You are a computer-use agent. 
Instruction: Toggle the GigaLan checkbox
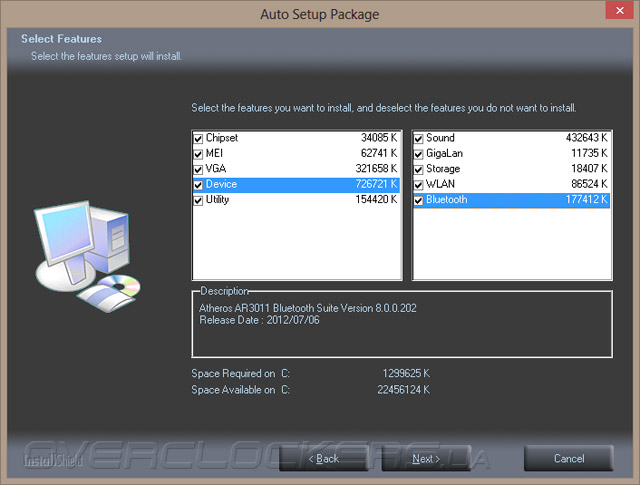pos(418,154)
